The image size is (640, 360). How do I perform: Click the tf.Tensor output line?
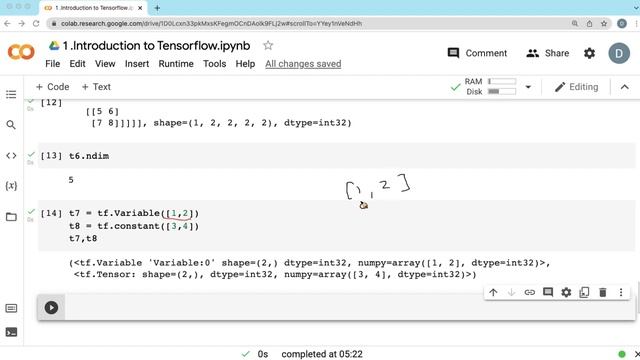coord(275,274)
